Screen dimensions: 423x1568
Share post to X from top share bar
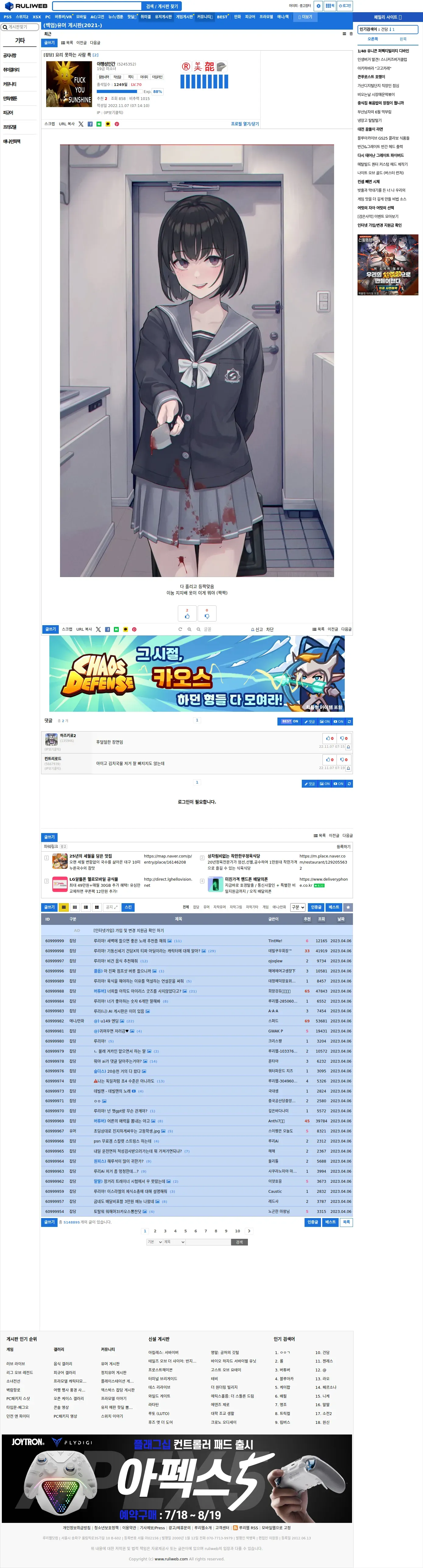point(81,124)
